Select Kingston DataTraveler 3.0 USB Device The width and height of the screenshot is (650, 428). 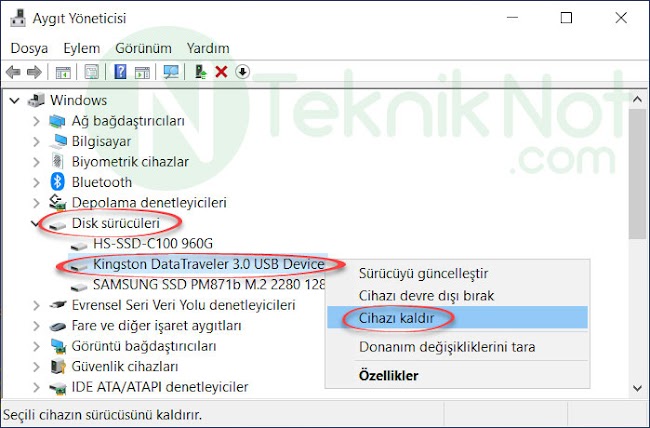click(x=209, y=264)
